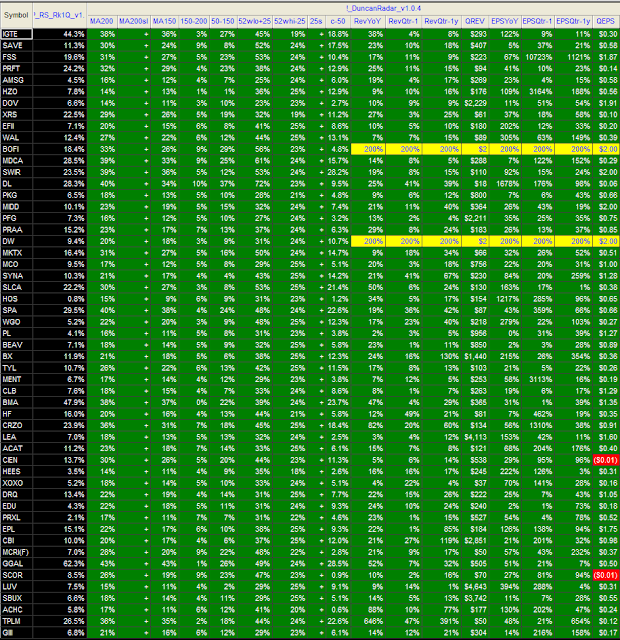620x640 pixels.
Task: Select the PRAA symbol cell
Action: point(16,230)
